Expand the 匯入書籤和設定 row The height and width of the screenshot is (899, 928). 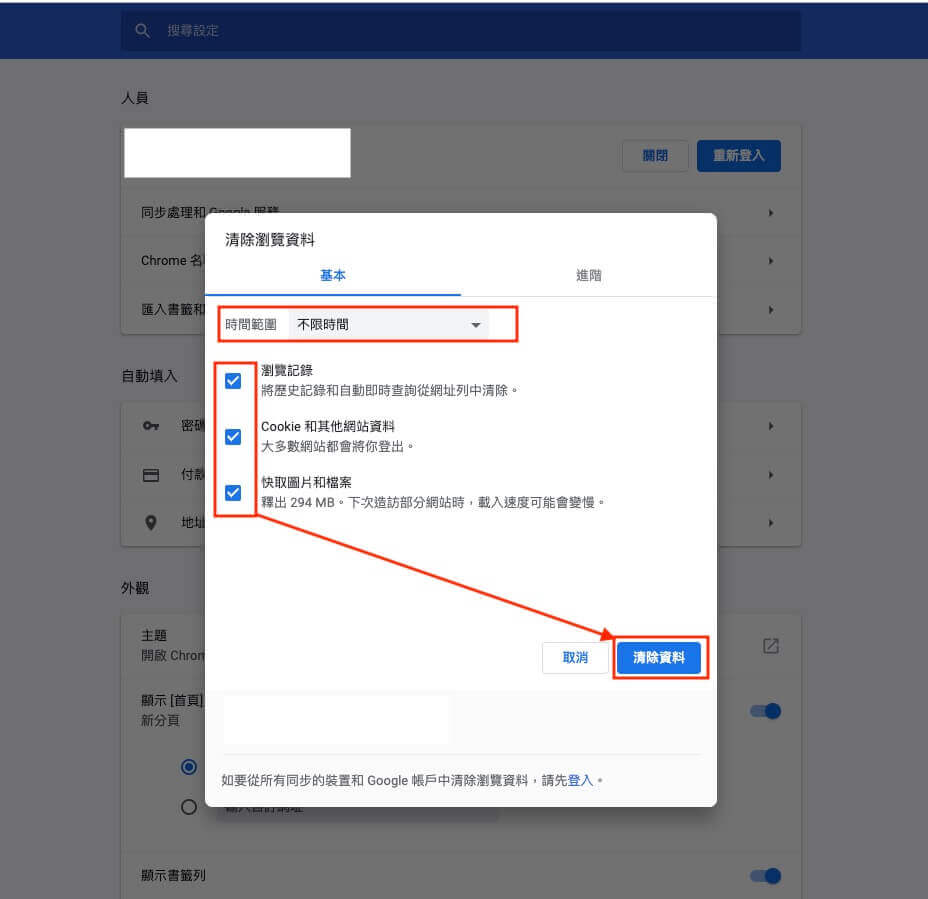coord(769,310)
